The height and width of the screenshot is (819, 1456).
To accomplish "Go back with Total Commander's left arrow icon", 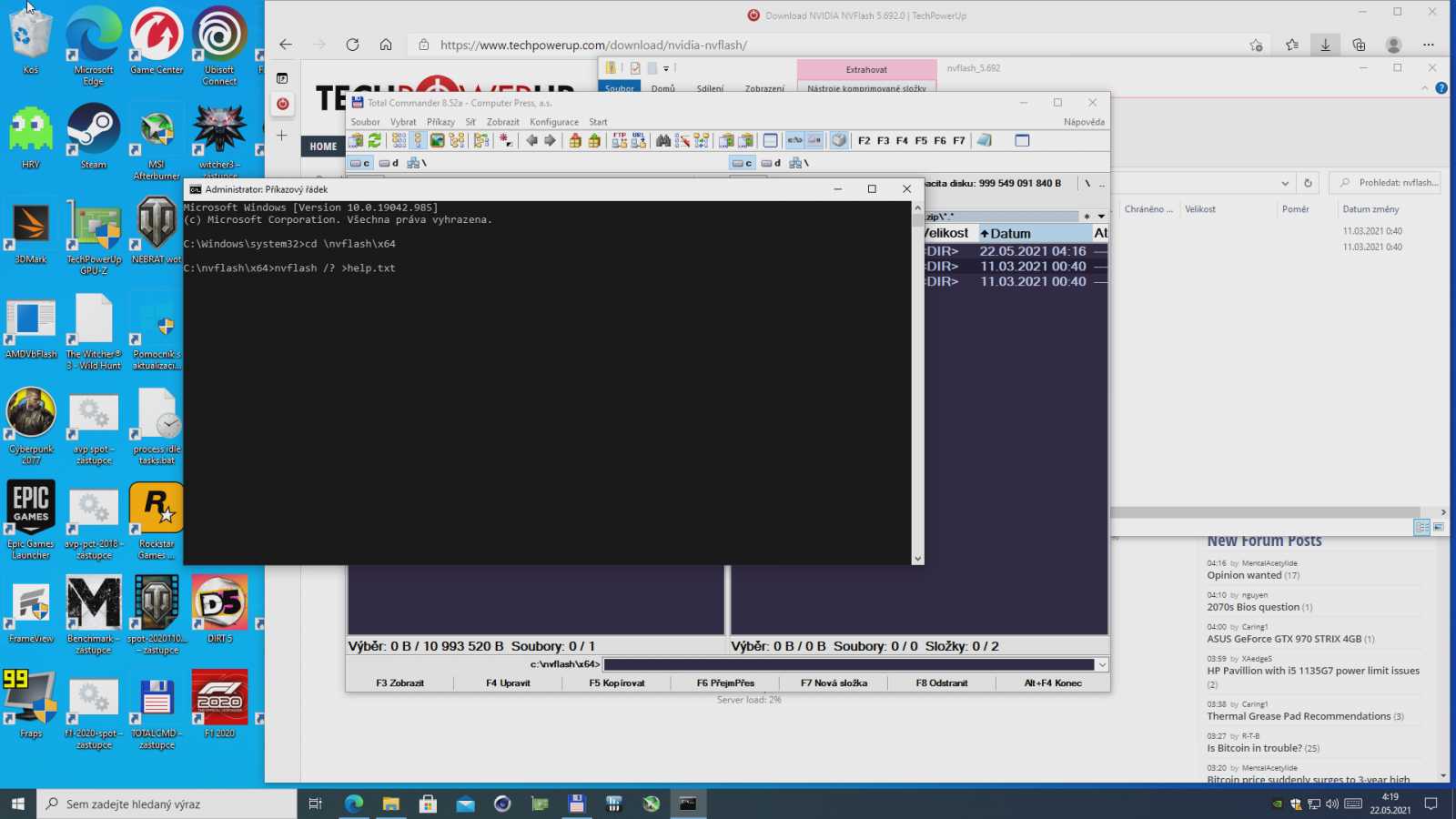I will [x=531, y=140].
